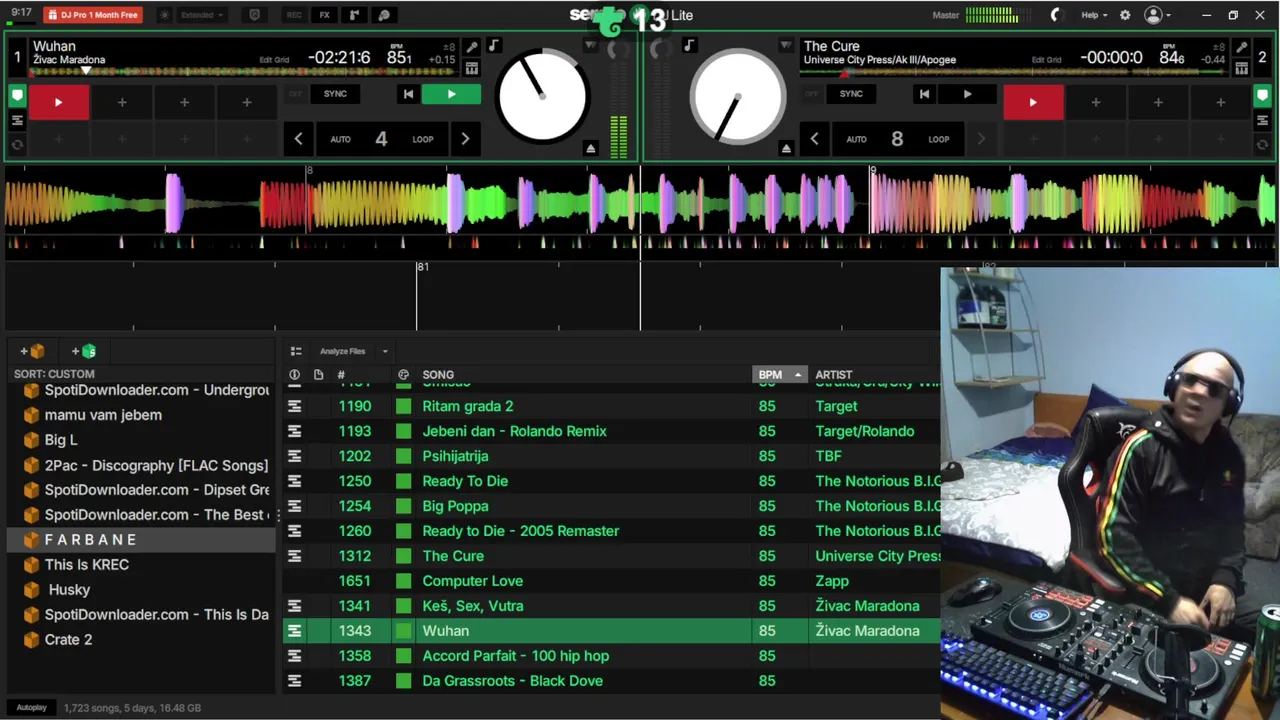The image size is (1280, 720).
Task: Activate deck 2 8-beat auto loop
Action: pos(897,139)
